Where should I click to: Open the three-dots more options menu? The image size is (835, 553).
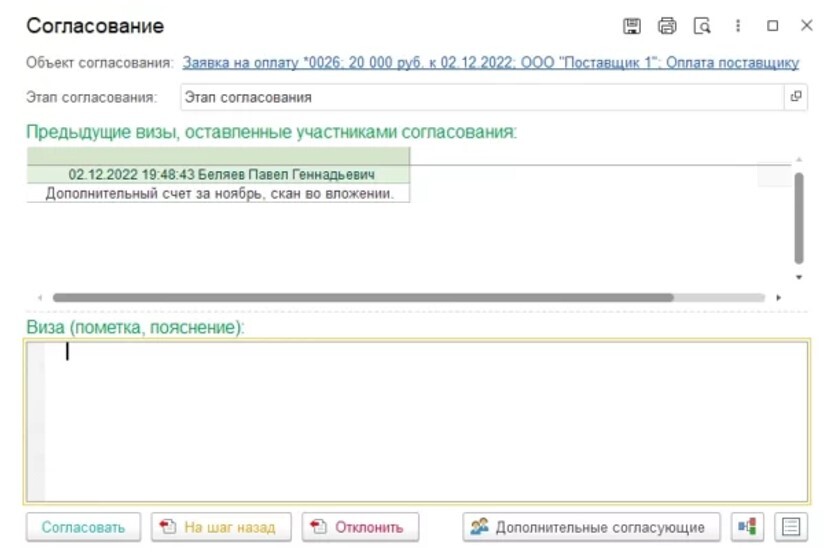[x=738, y=26]
